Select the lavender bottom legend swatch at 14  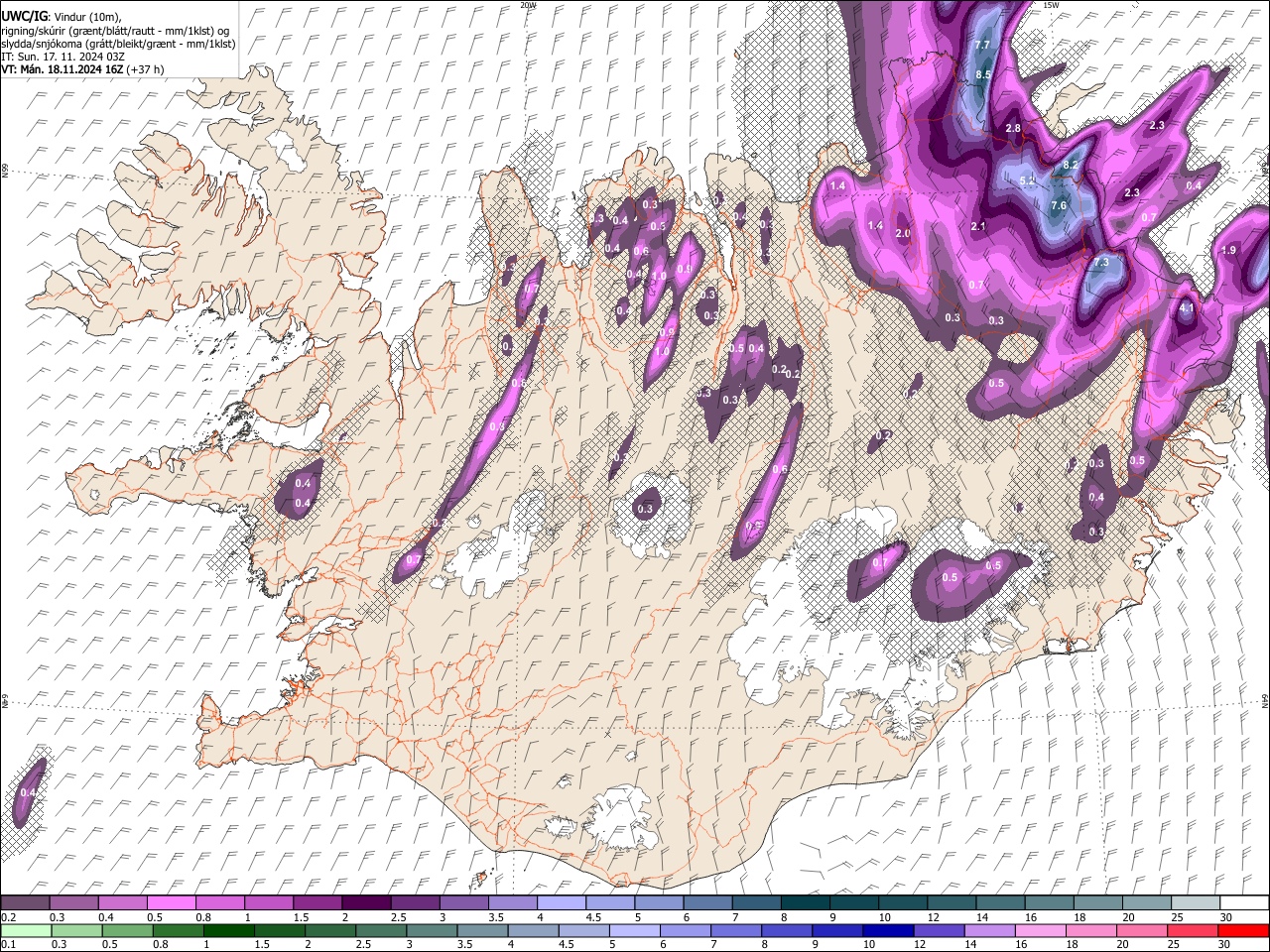click(989, 931)
